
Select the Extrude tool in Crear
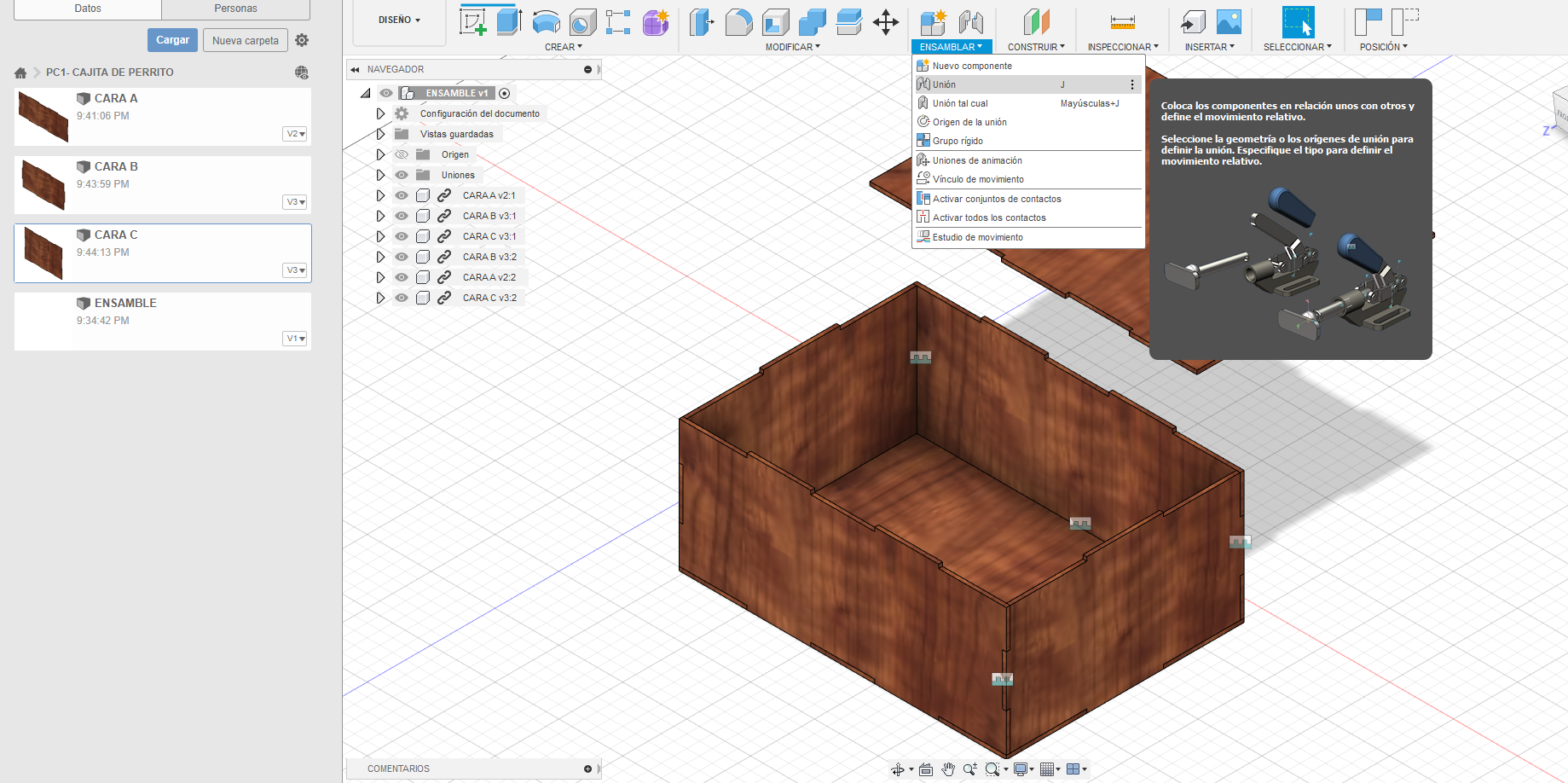click(509, 21)
